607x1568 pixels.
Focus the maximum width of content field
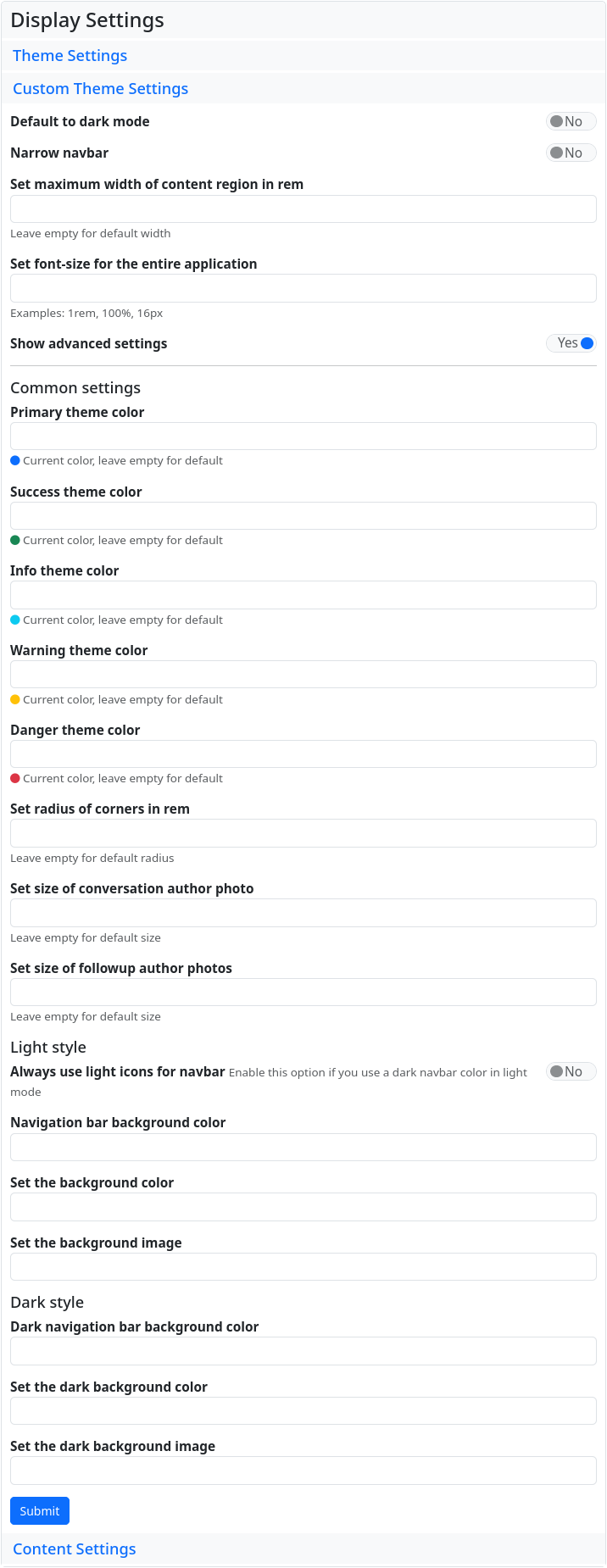[x=303, y=209]
